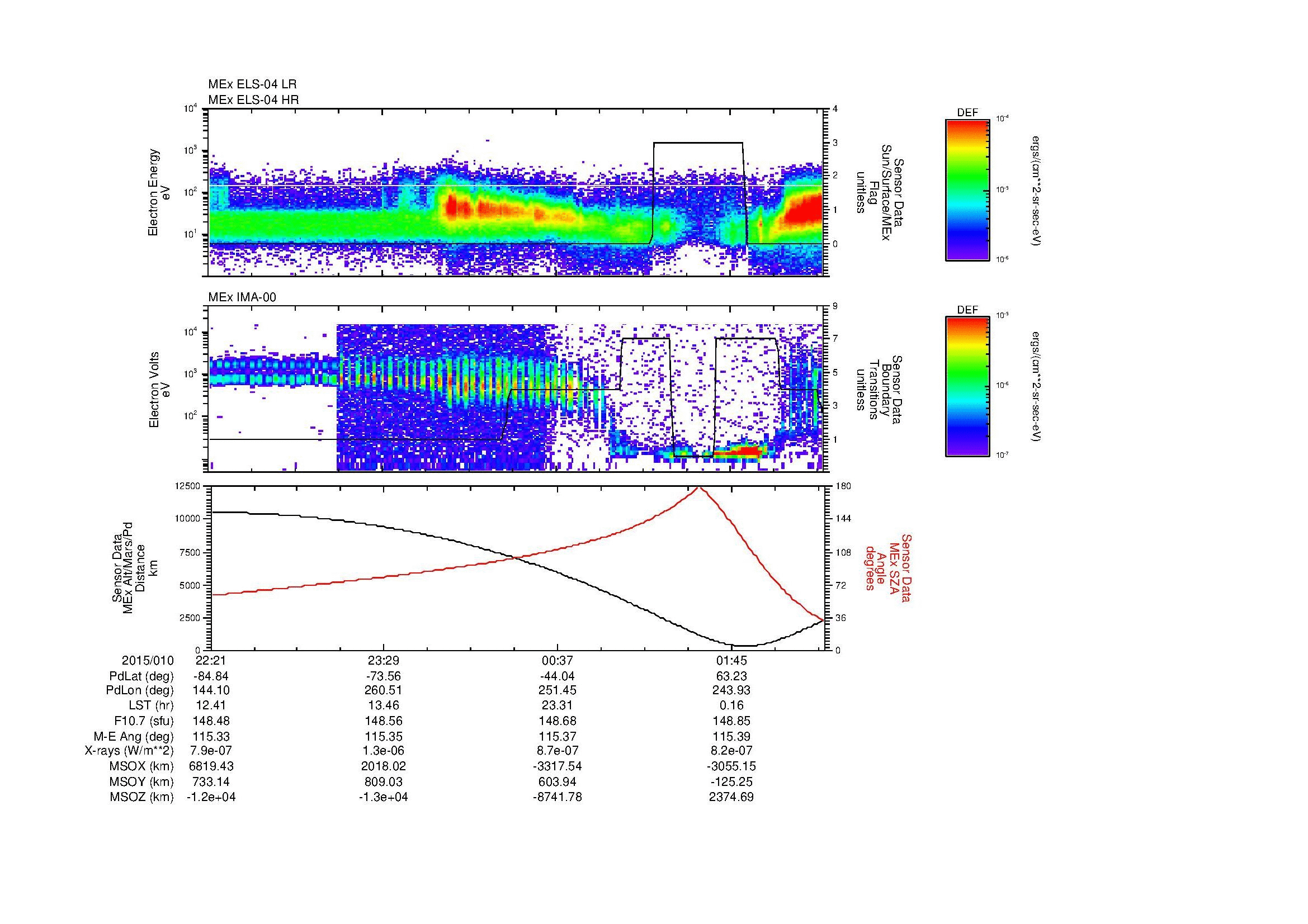Click the 'PdLon (deg)' row label
This screenshot has width=1308, height=924.
tap(140, 690)
